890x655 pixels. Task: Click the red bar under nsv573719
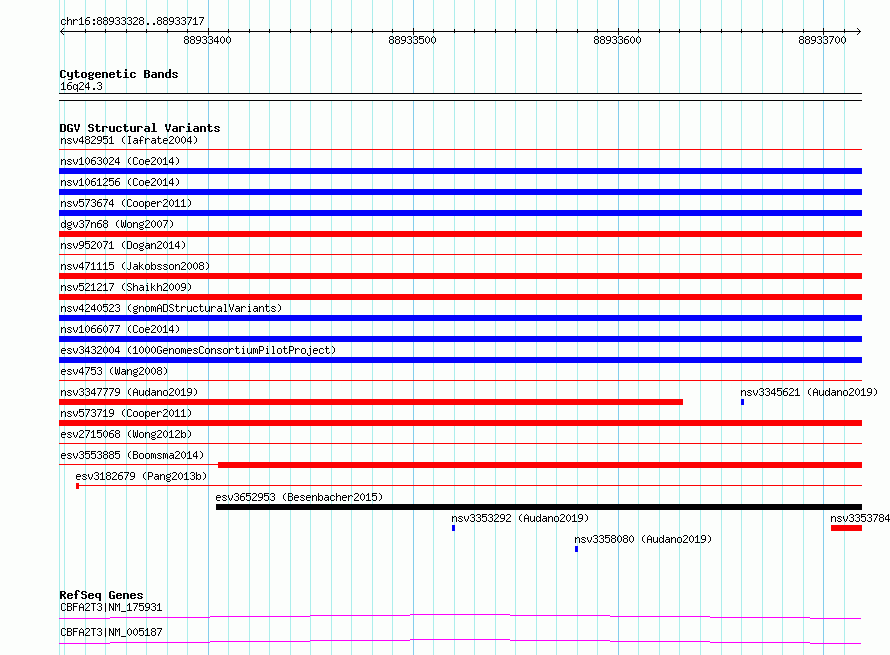click(x=460, y=423)
